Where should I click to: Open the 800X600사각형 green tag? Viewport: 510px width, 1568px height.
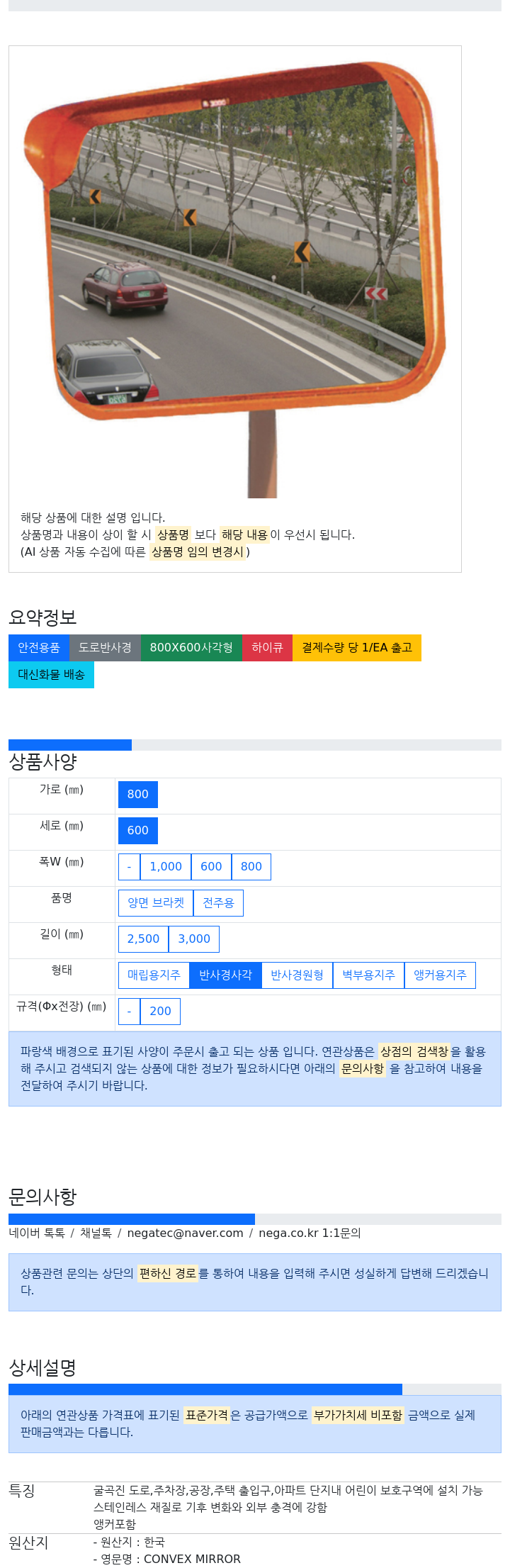click(191, 648)
